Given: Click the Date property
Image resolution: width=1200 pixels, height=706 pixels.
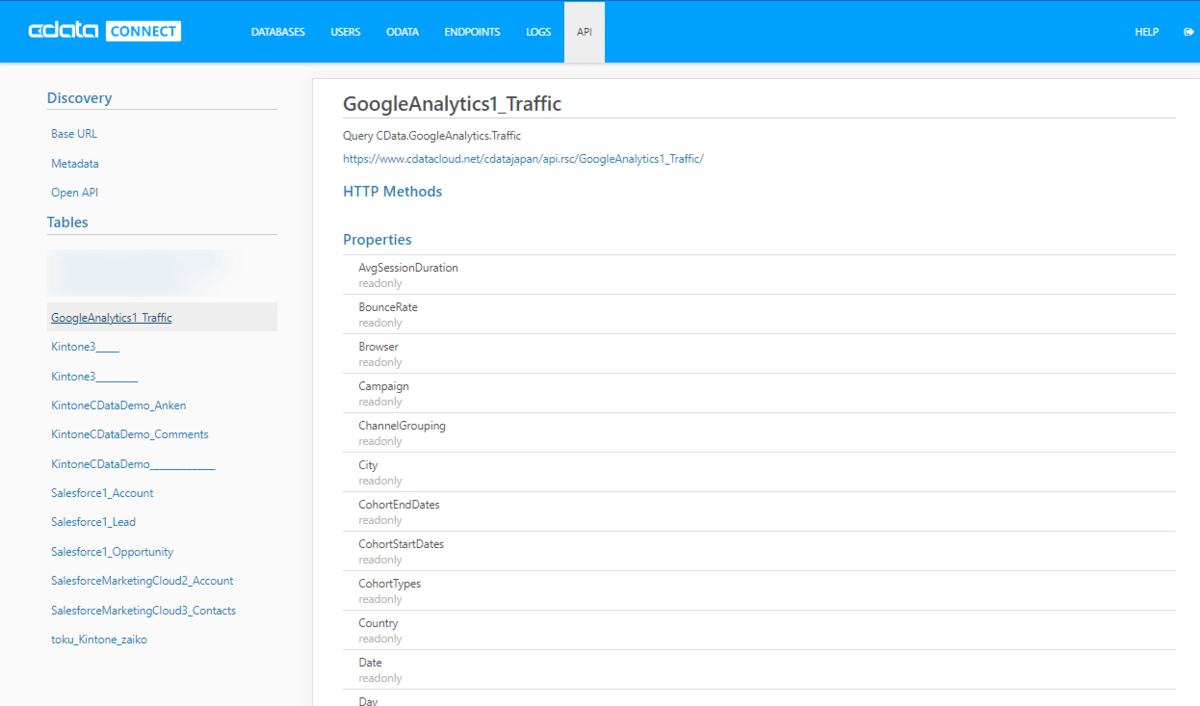Looking at the screenshot, I should click(x=370, y=663).
